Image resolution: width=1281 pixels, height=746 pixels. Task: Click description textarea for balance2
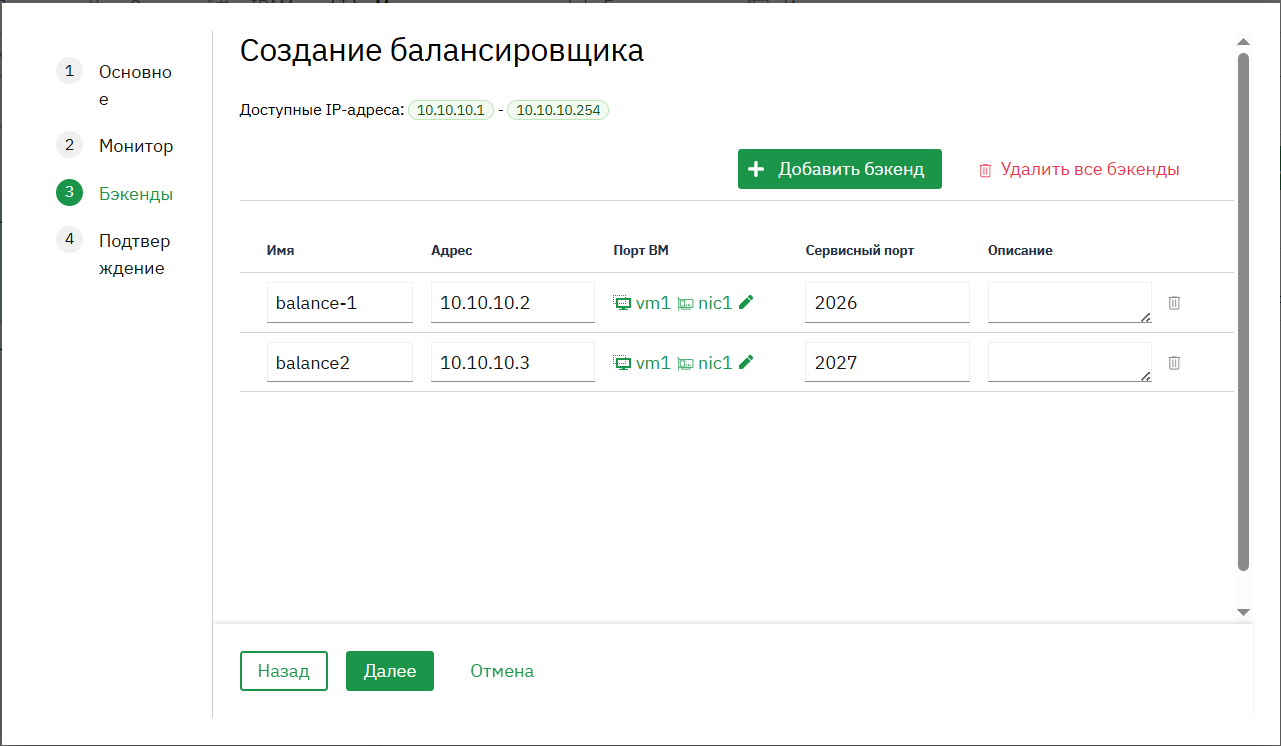click(1069, 362)
